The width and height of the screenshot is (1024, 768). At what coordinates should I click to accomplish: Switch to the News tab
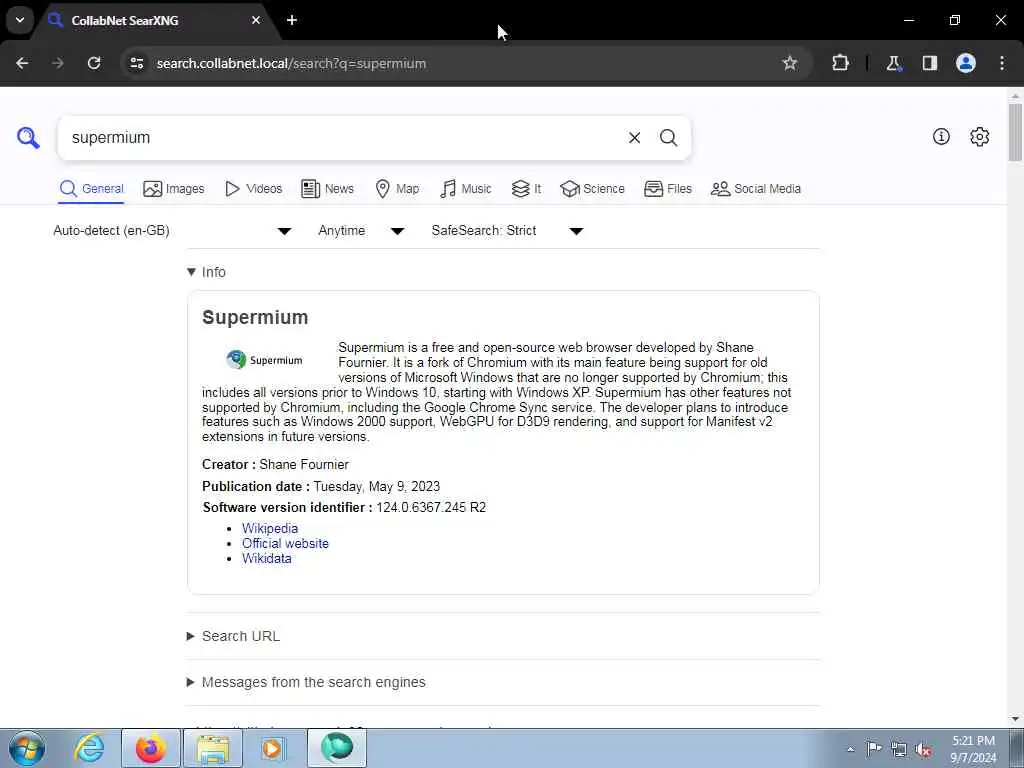click(327, 189)
